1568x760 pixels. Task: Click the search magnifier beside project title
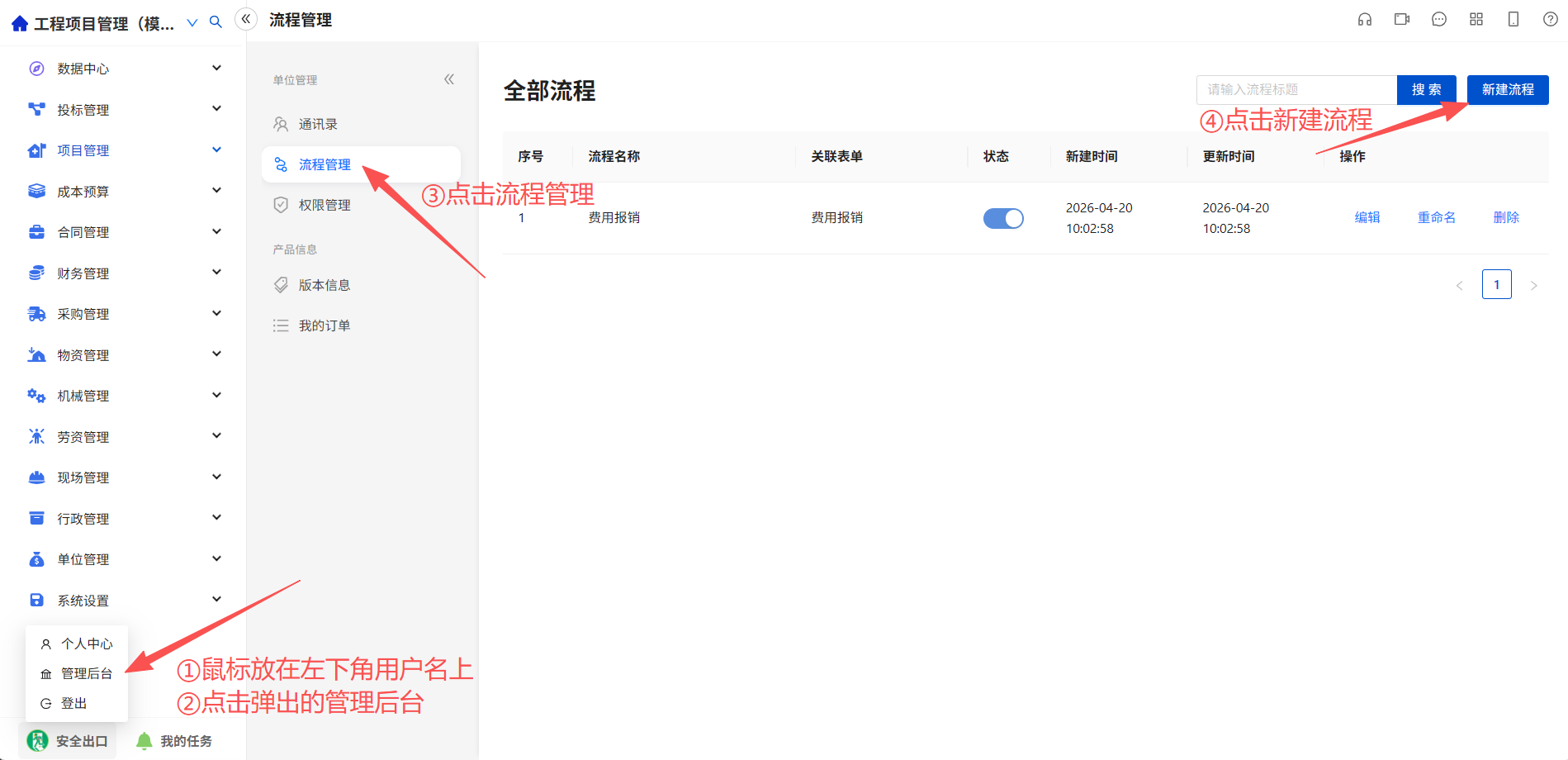click(216, 22)
